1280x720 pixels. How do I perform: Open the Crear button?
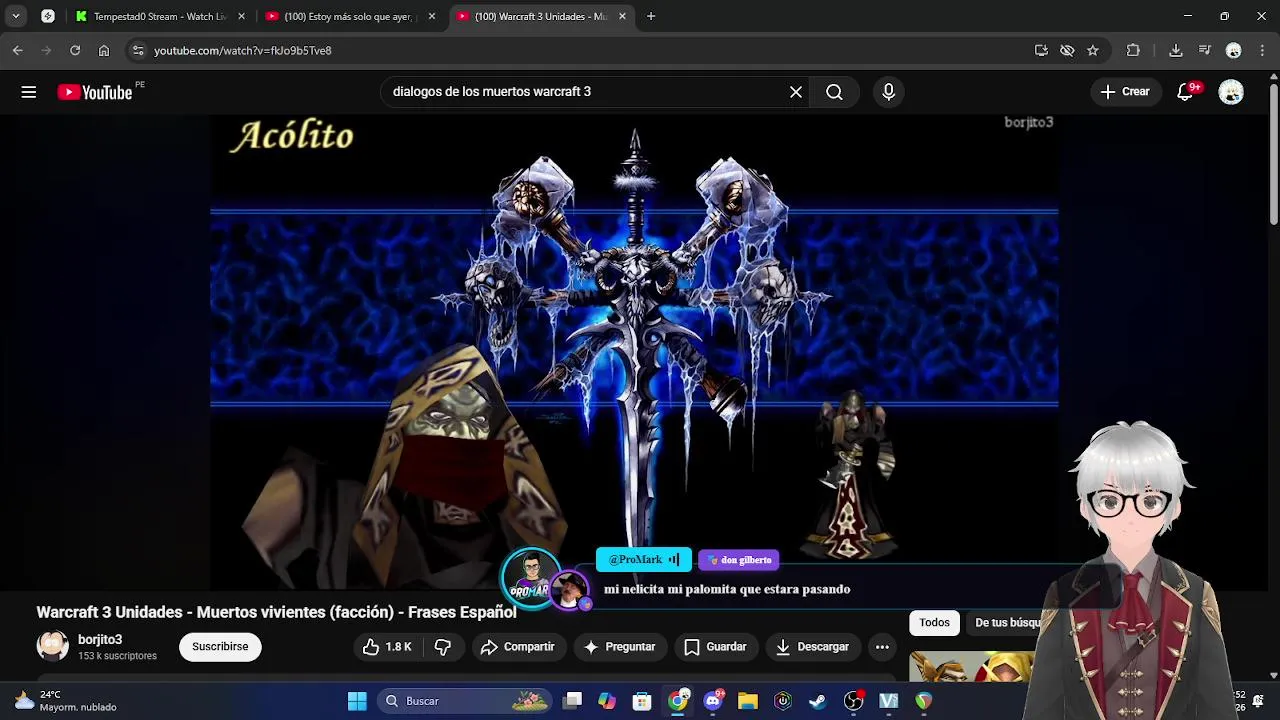pyautogui.click(x=1125, y=92)
